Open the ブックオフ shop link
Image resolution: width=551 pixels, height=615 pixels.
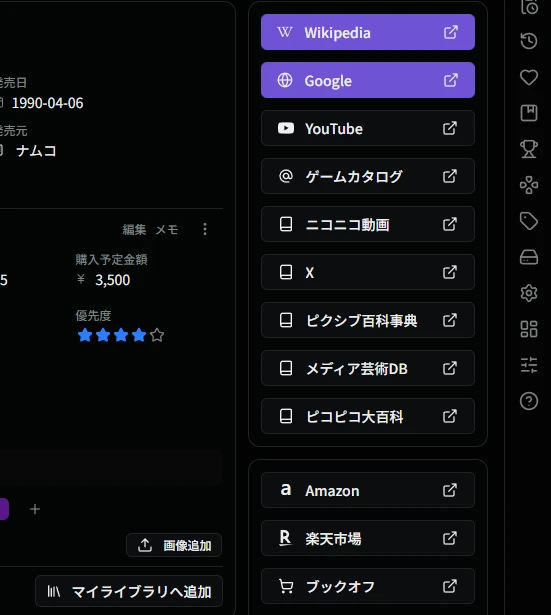tap(368, 586)
